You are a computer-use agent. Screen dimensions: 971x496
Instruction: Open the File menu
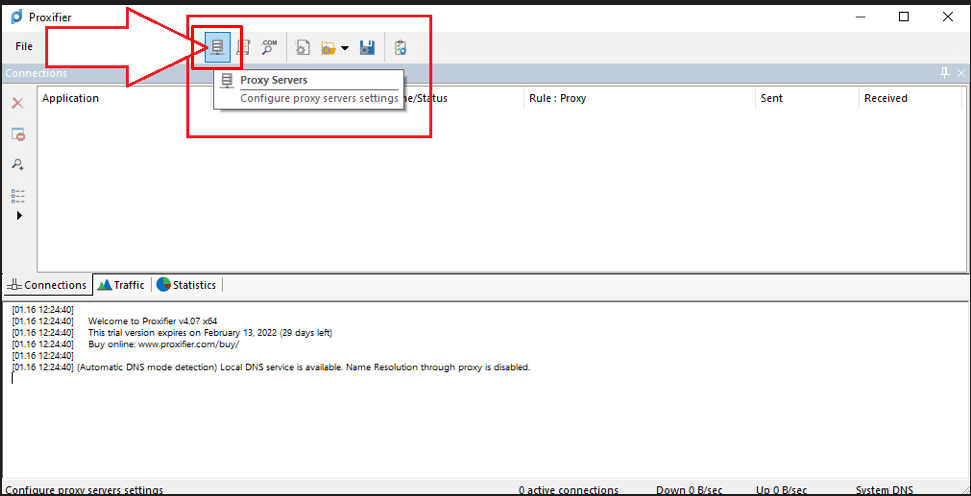coord(24,46)
